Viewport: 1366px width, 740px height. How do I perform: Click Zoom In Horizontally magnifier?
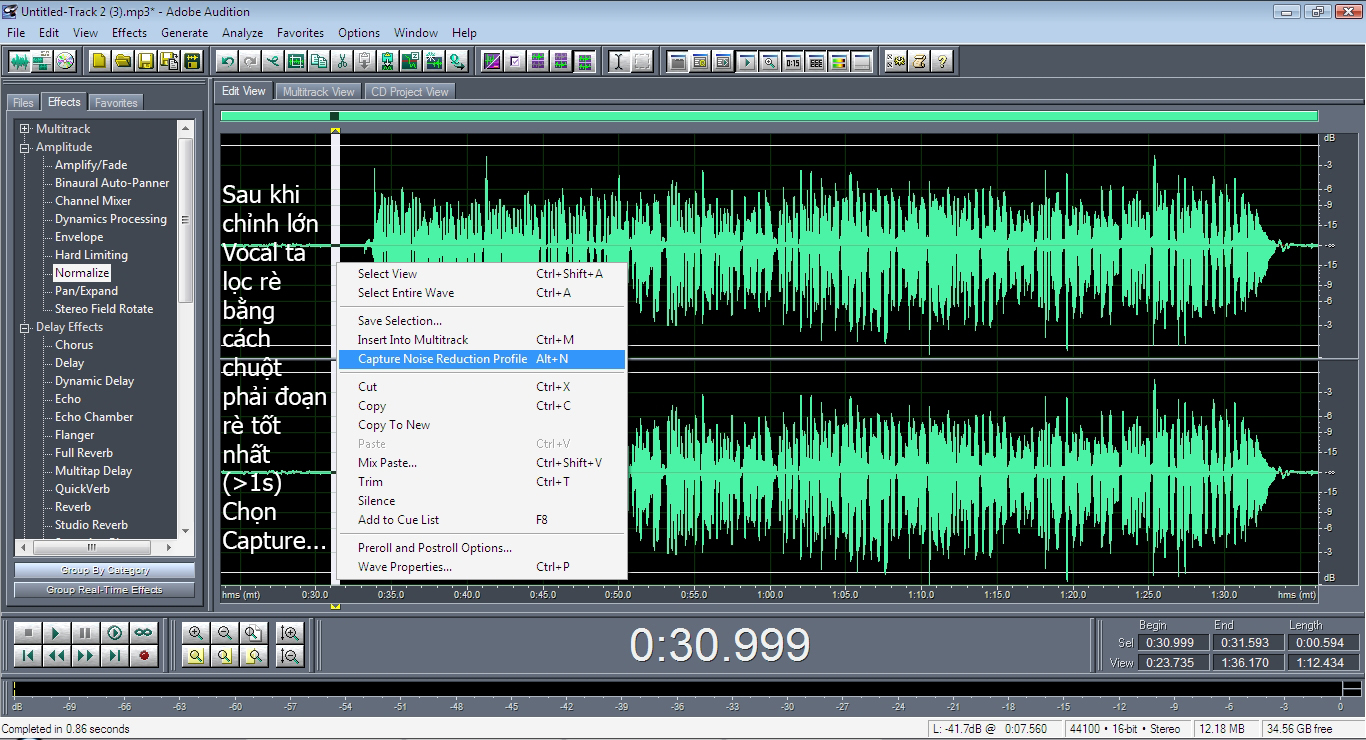click(196, 633)
